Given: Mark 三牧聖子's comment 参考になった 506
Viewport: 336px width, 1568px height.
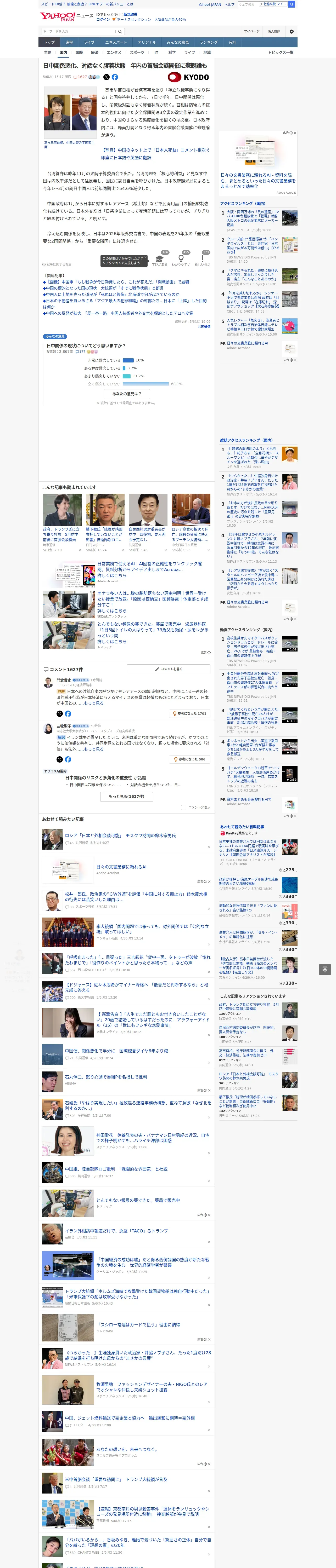Looking at the screenshot, I should [190, 760].
